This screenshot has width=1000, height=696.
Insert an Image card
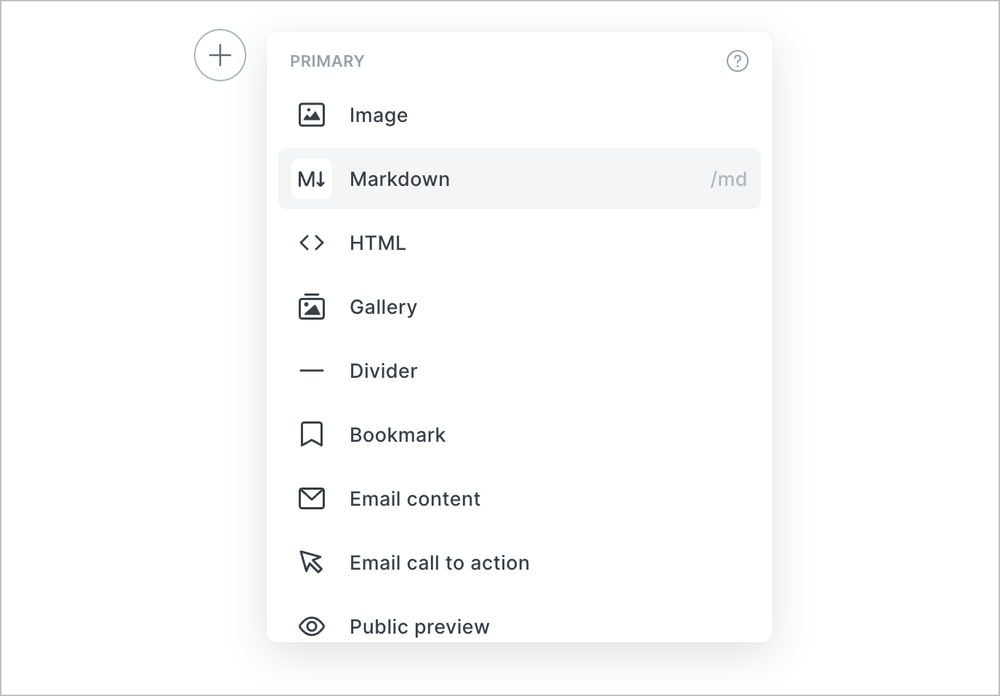click(378, 114)
